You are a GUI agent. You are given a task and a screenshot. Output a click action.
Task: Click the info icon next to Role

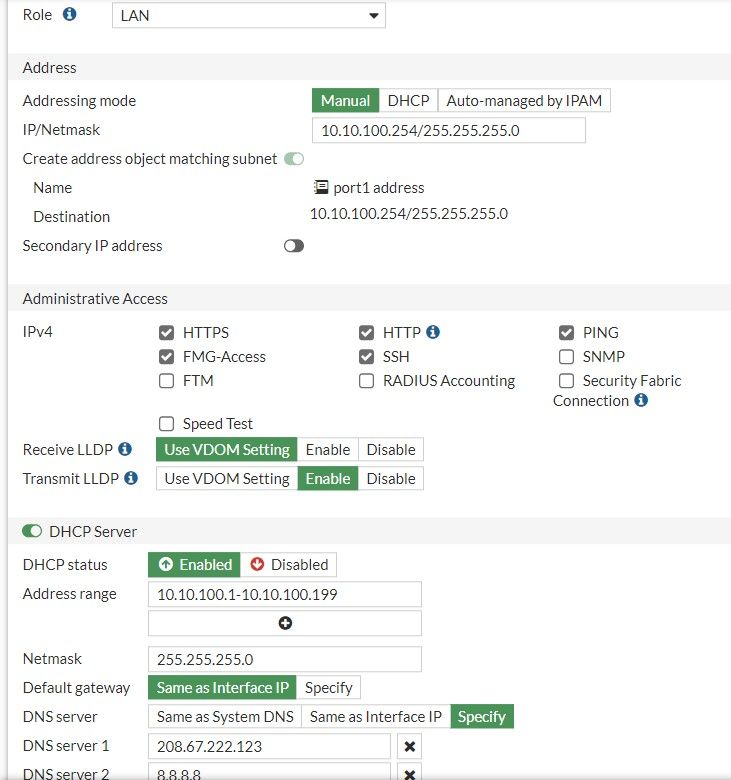(69, 15)
